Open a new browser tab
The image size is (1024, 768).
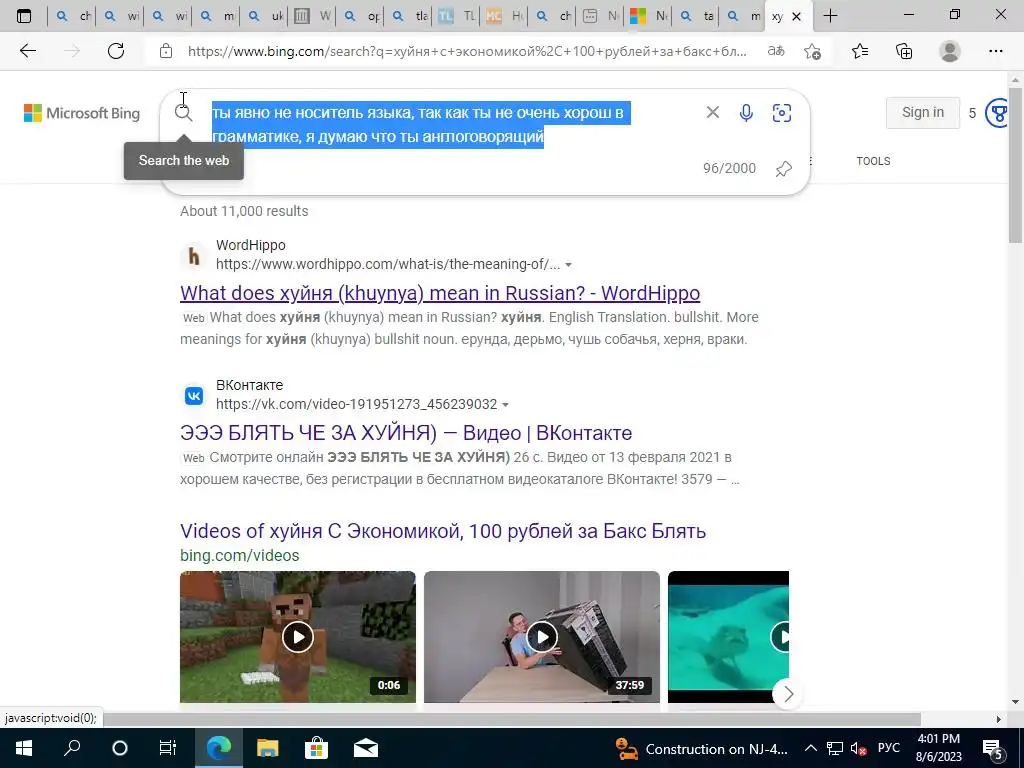click(830, 16)
